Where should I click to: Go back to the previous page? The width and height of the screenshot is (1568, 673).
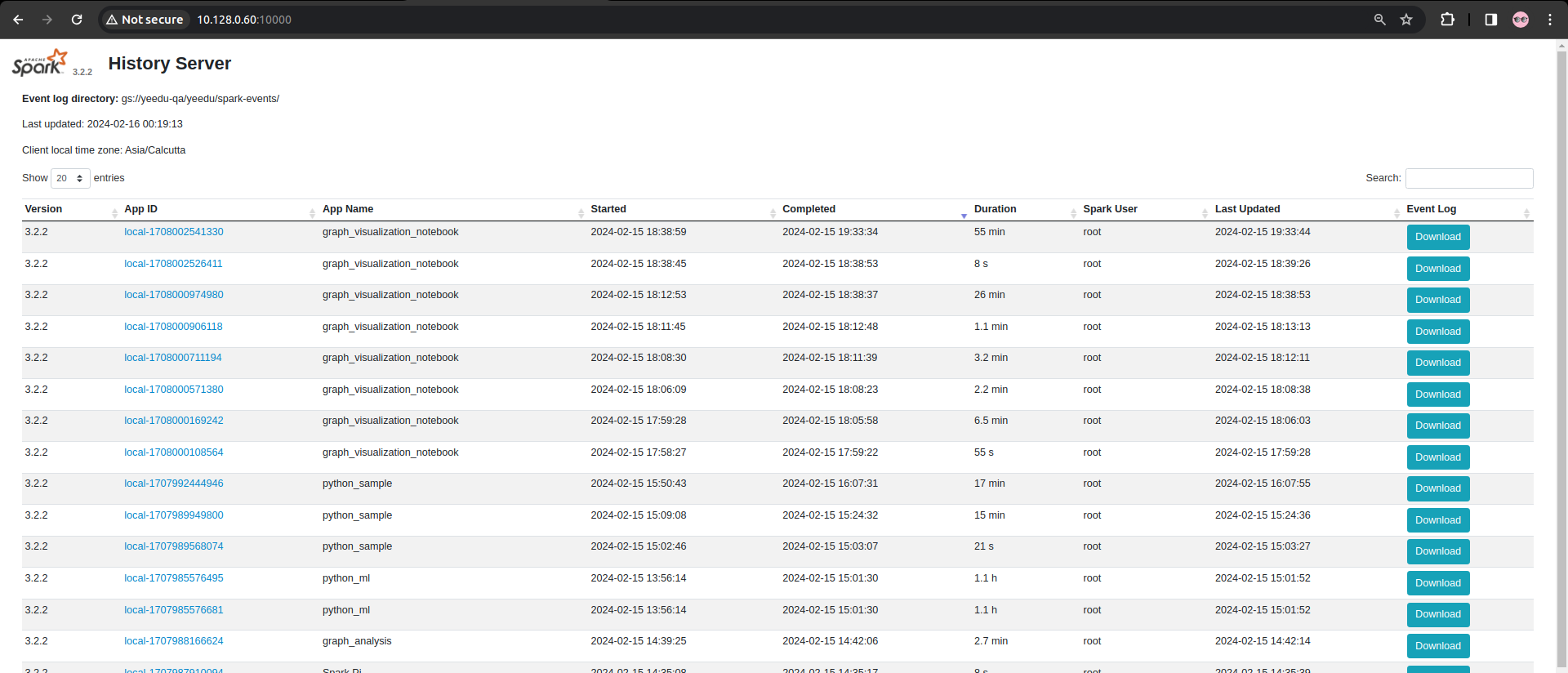[x=18, y=20]
